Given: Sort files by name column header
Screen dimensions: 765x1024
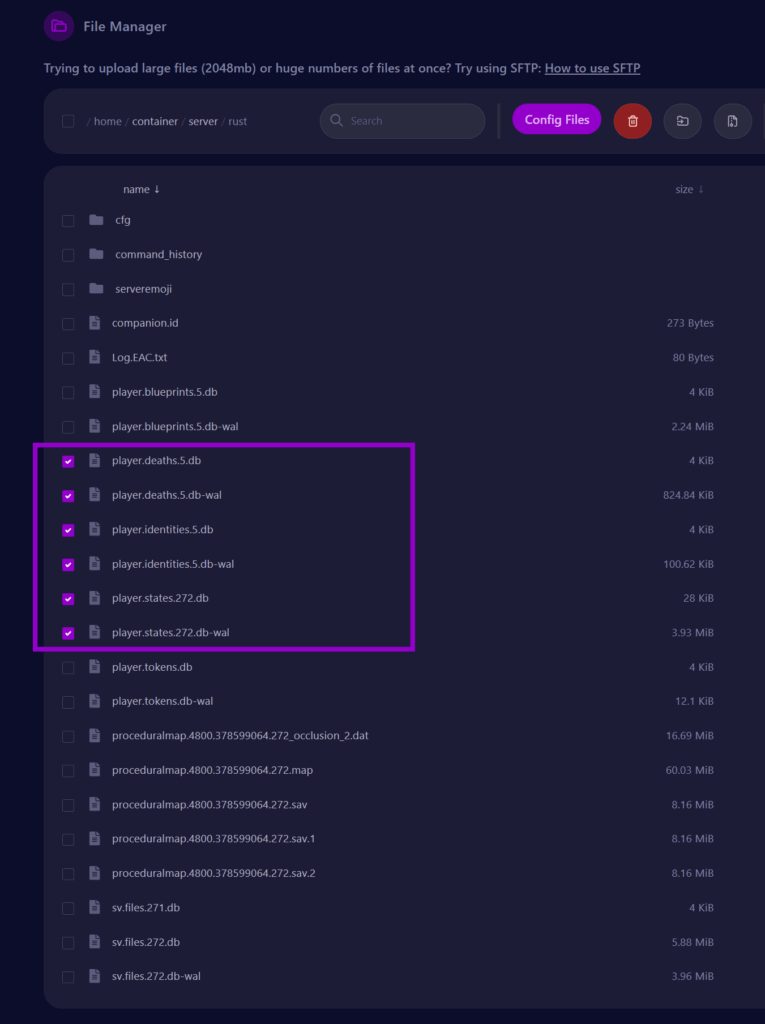Looking at the screenshot, I should click(x=141, y=189).
